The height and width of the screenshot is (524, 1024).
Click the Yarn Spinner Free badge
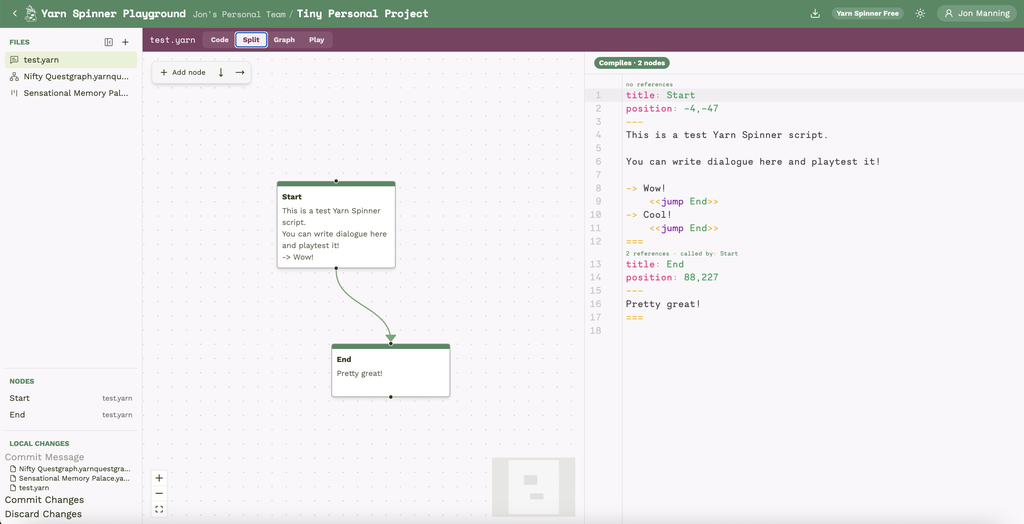(867, 13)
